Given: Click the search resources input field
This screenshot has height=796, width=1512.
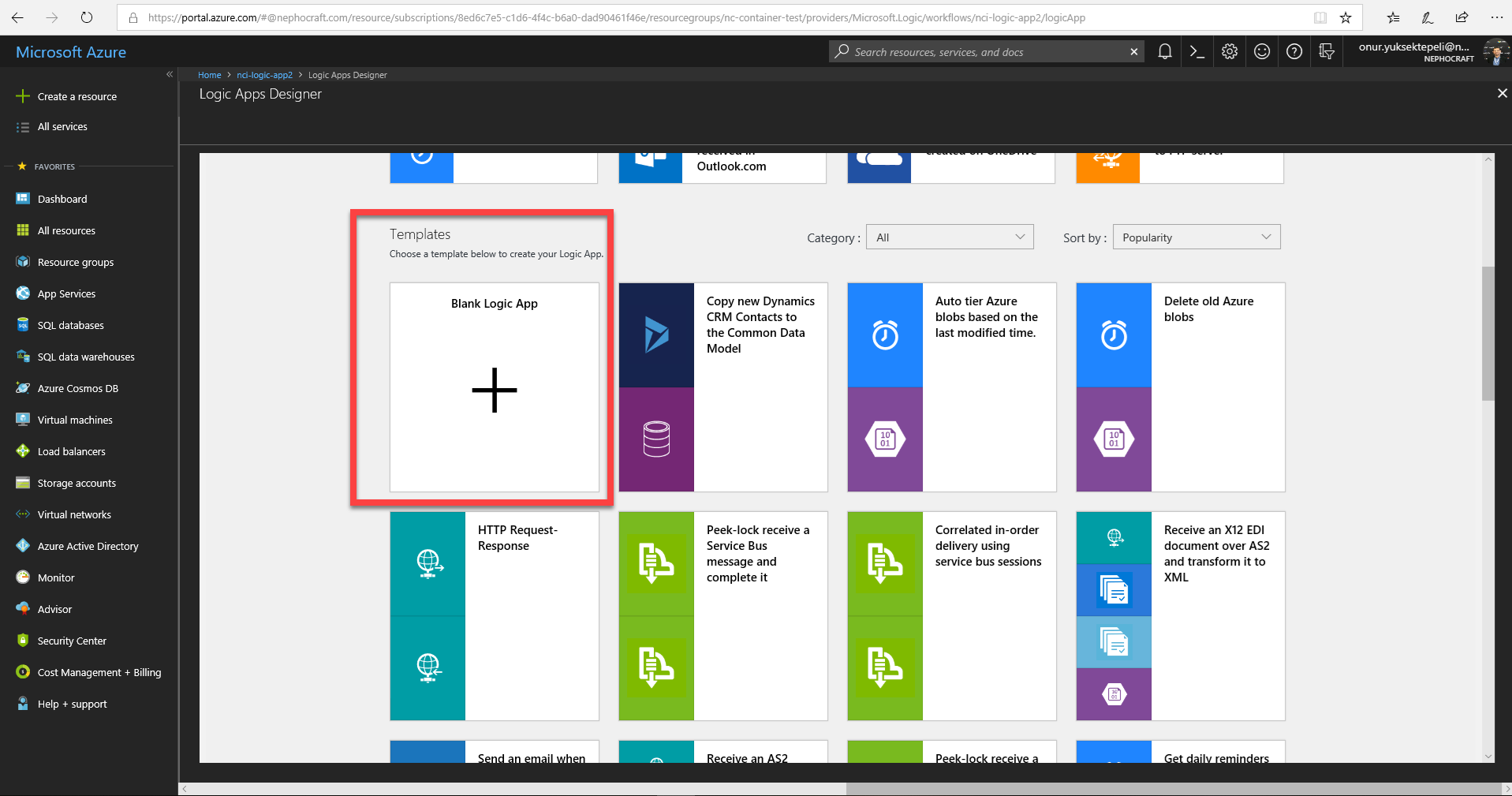Looking at the screenshot, I should pos(986,52).
